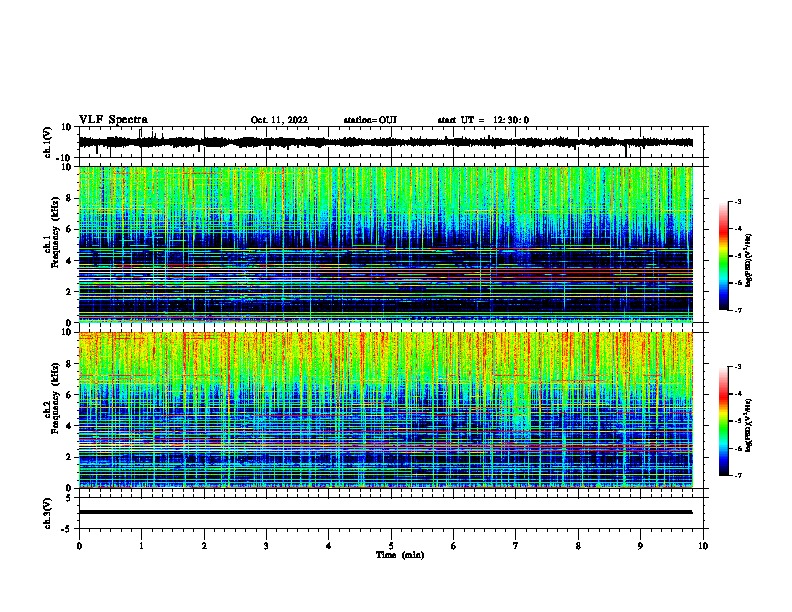Click the ch.1 voltage waveform trace
The image size is (792, 612).
tap(385, 142)
